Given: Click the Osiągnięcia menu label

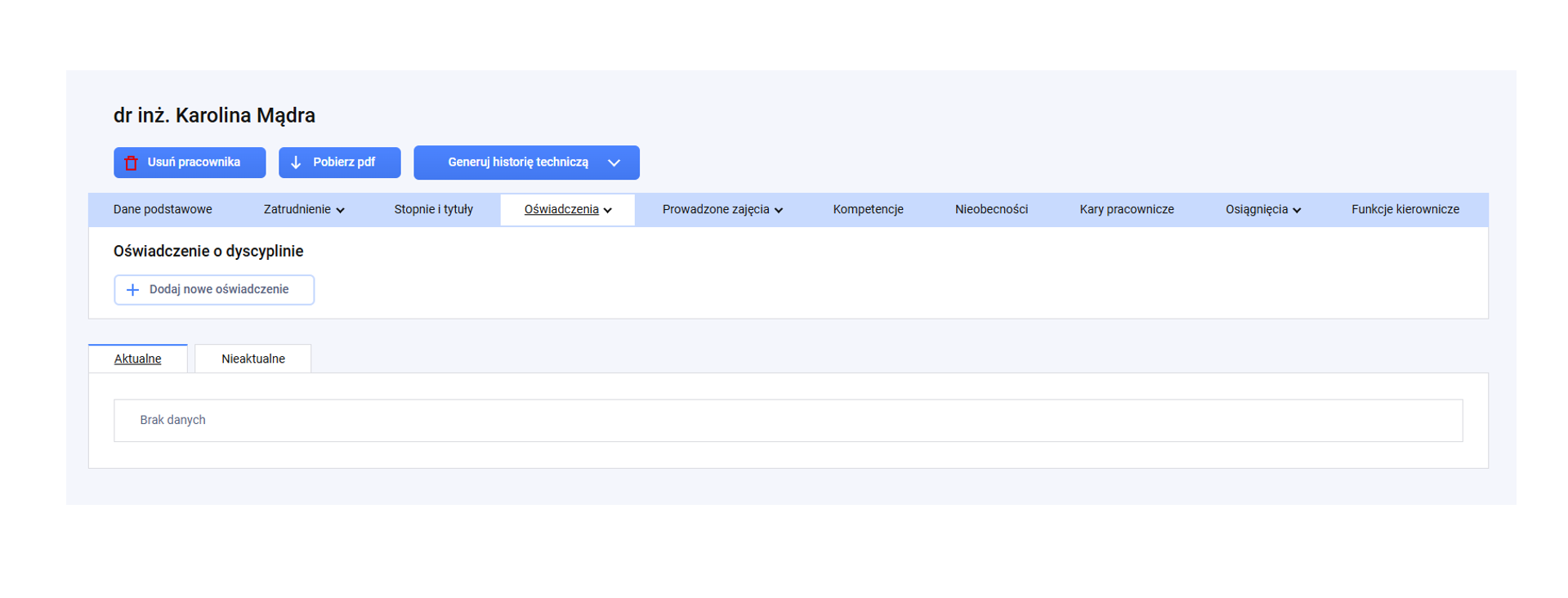Looking at the screenshot, I should (x=1257, y=209).
